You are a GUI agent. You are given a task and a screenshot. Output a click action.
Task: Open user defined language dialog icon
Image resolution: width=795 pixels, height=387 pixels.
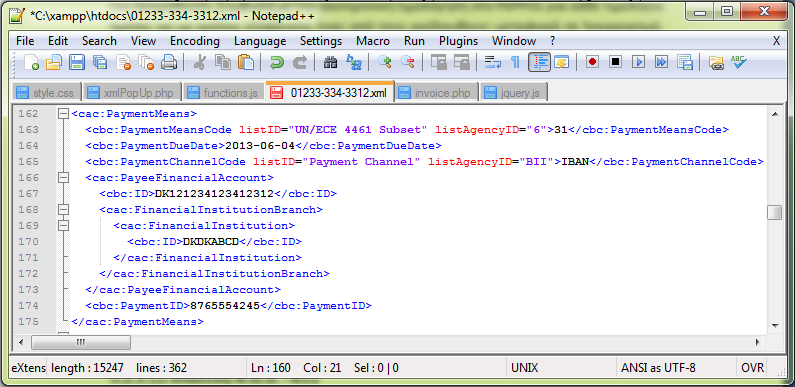point(562,62)
